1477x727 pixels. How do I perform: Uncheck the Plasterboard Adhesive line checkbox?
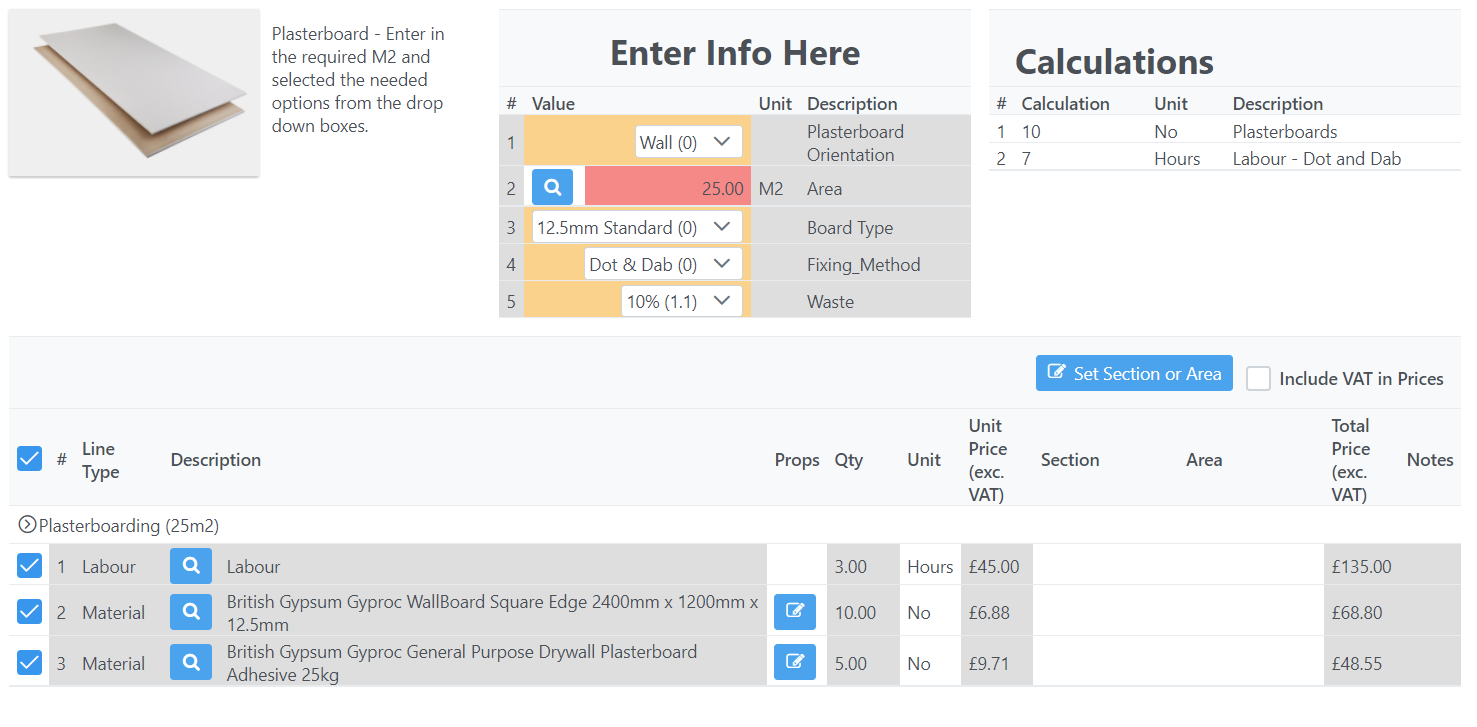tap(30, 662)
